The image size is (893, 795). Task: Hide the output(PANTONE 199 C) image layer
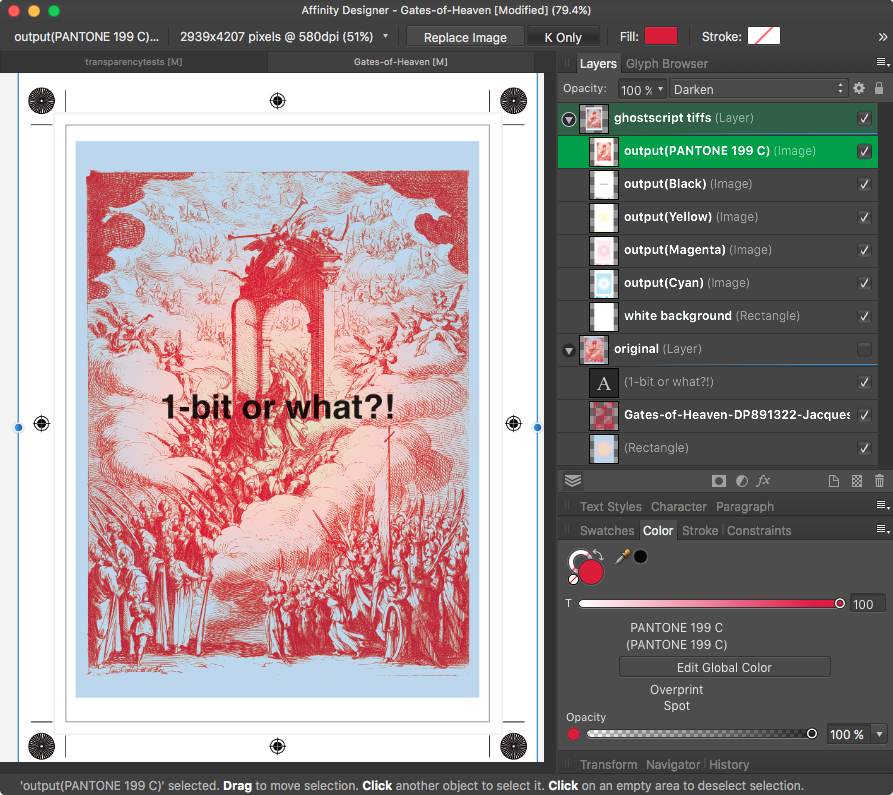pyautogui.click(x=864, y=151)
